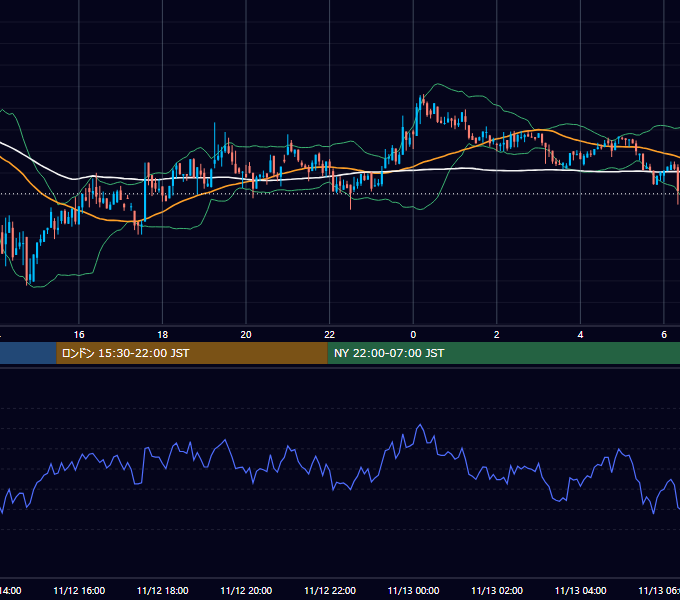Viewport: 680px width, 600px height.
Task: Click the 0 hour label on chart axis
Action: [x=413, y=335]
